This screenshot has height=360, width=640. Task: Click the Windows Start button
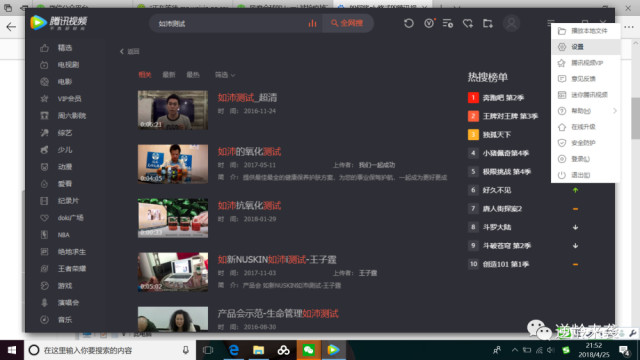point(12,350)
